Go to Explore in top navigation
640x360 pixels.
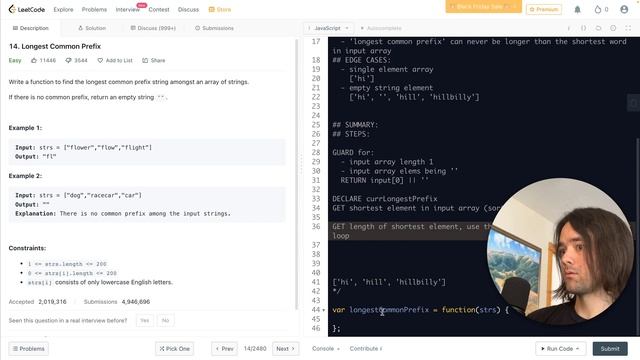(63, 9)
